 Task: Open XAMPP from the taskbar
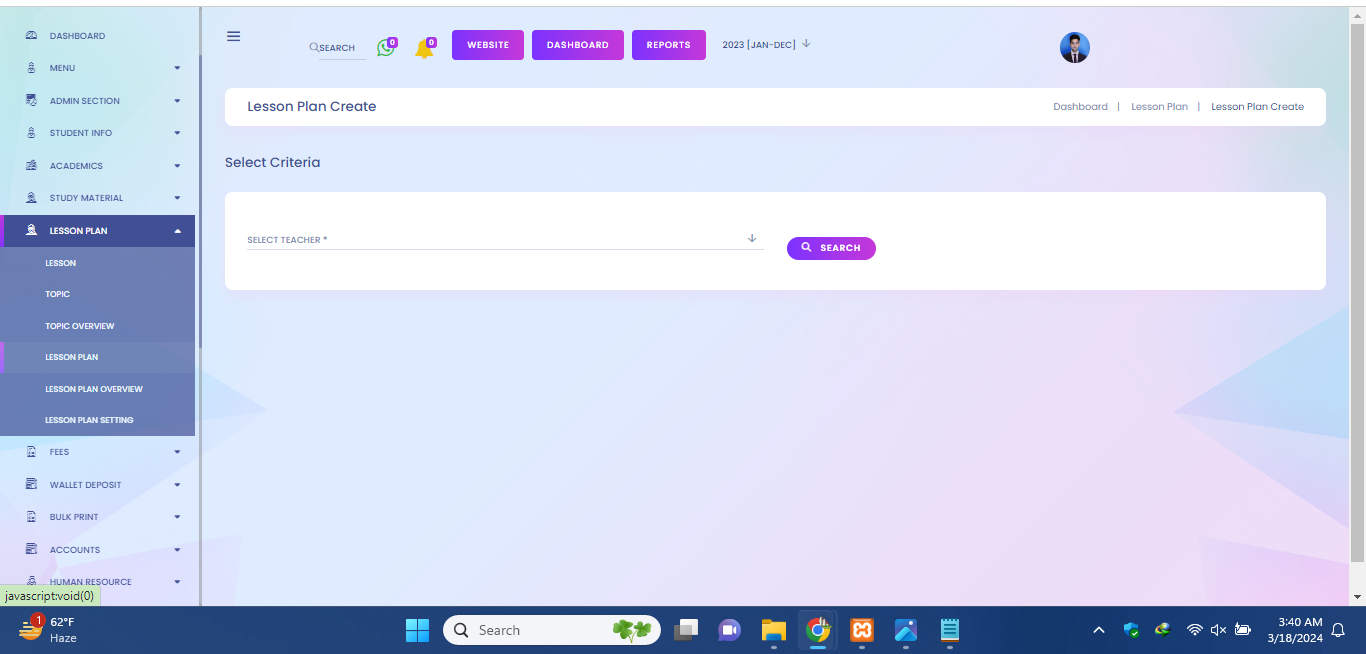click(x=861, y=630)
